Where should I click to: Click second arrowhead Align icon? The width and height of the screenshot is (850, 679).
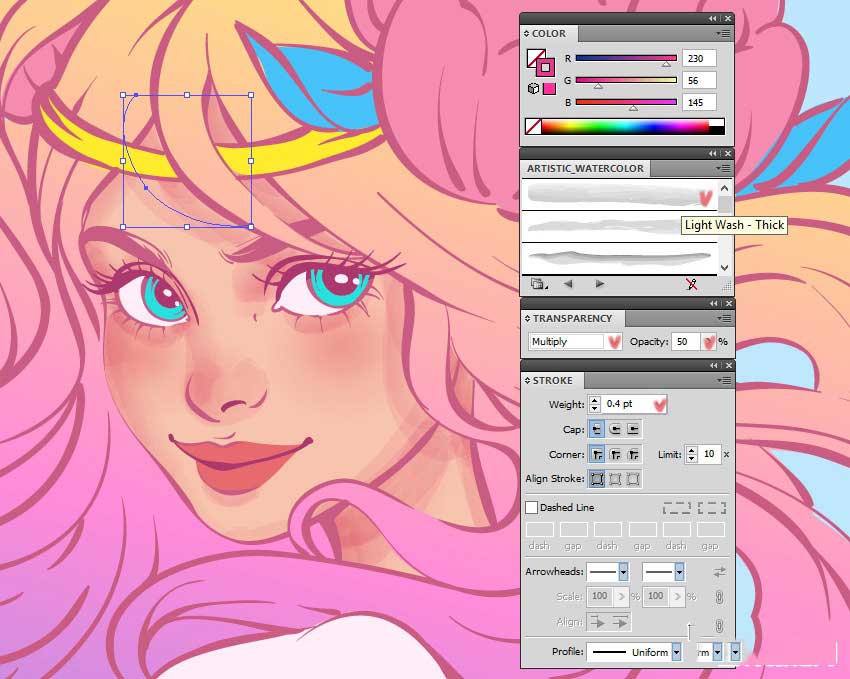[x=620, y=622]
